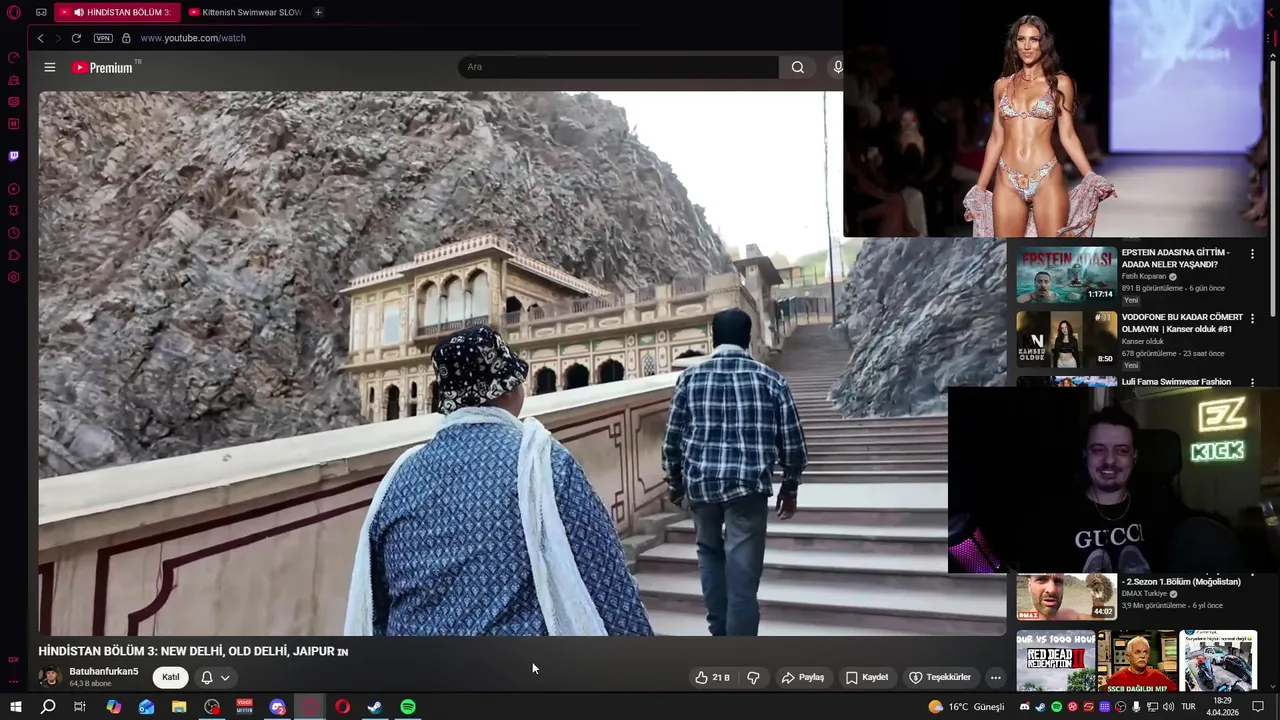Open the Extensions cube sidebar icon
The width and height of the screenshot is (1280, 720).
pos(14,255)
